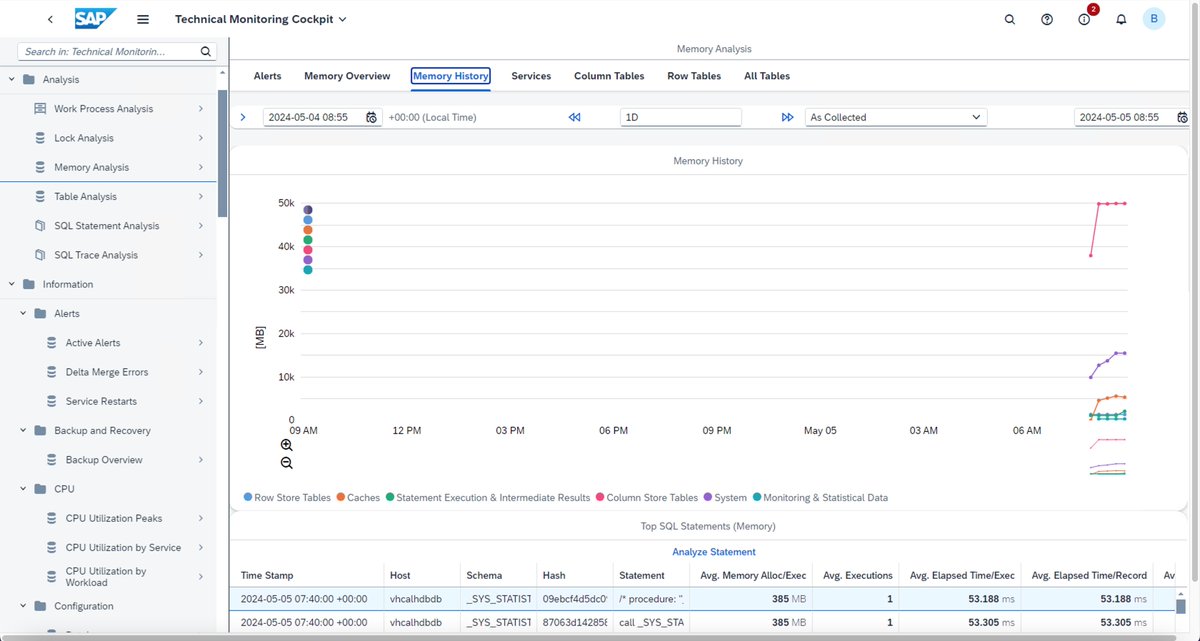Toggle Caches legend series
This screenshot has height=641, width=1200.
(x=358, y=497)
